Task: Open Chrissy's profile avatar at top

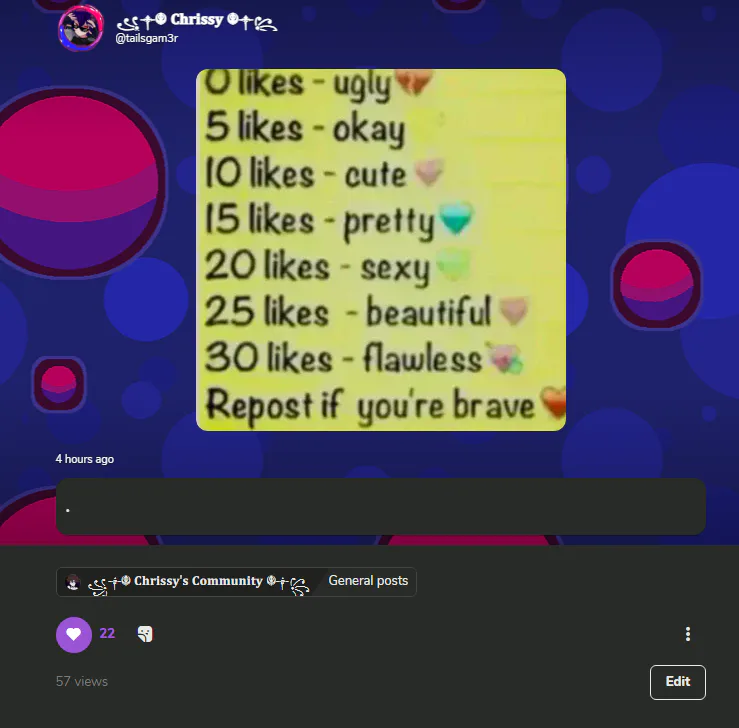Action: point(81,28)
